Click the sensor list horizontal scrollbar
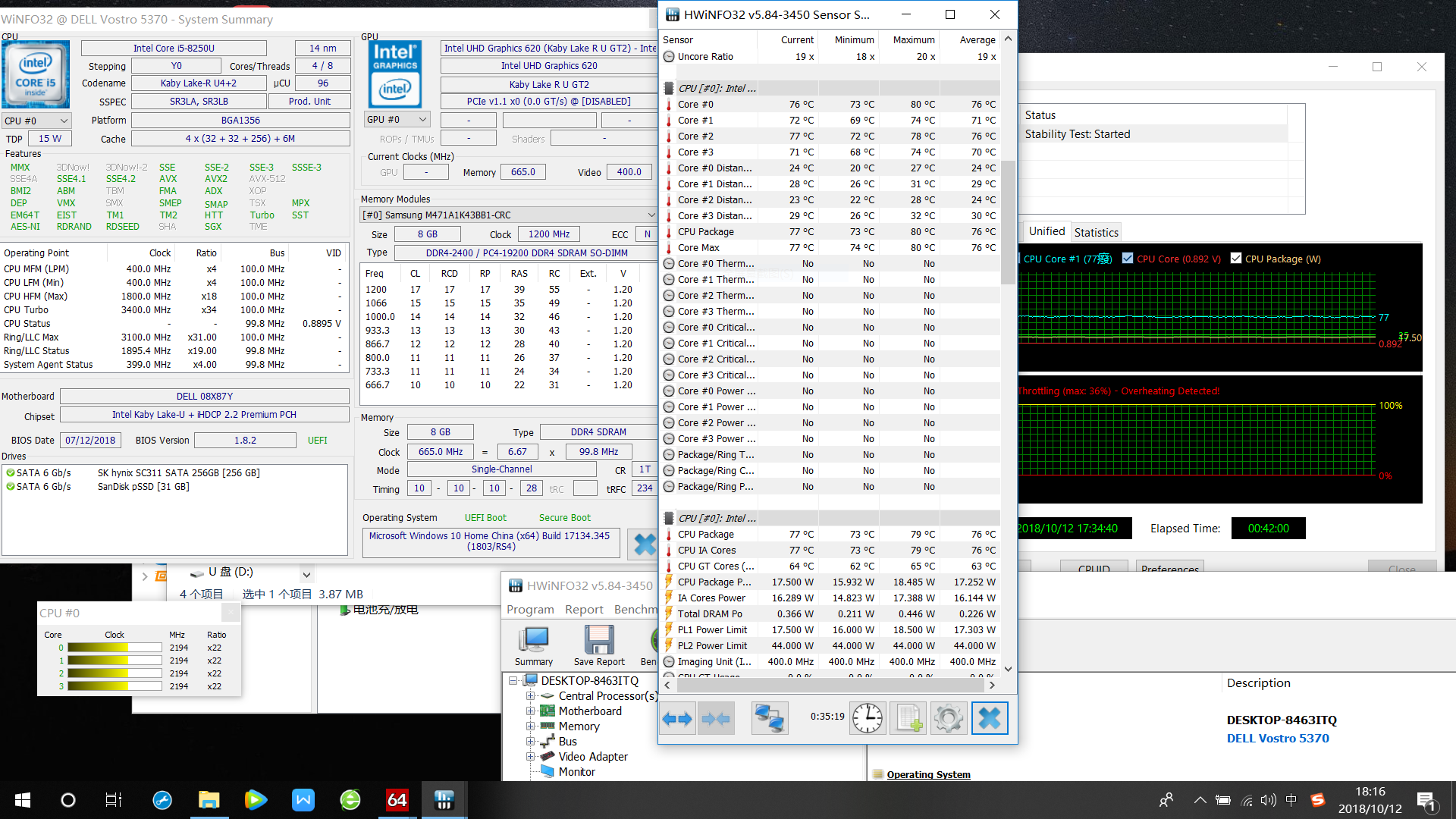The width and height of the screenshot is (1456, 819). 830,686
